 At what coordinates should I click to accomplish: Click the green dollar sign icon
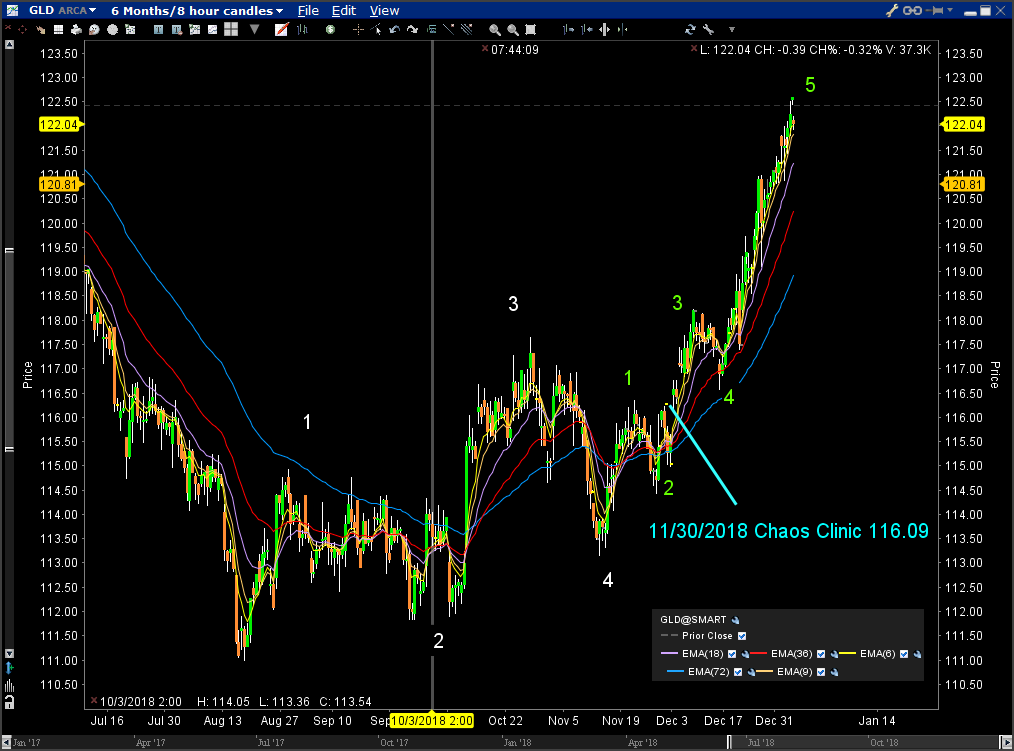pyautogui.click(x=330, y=30)
